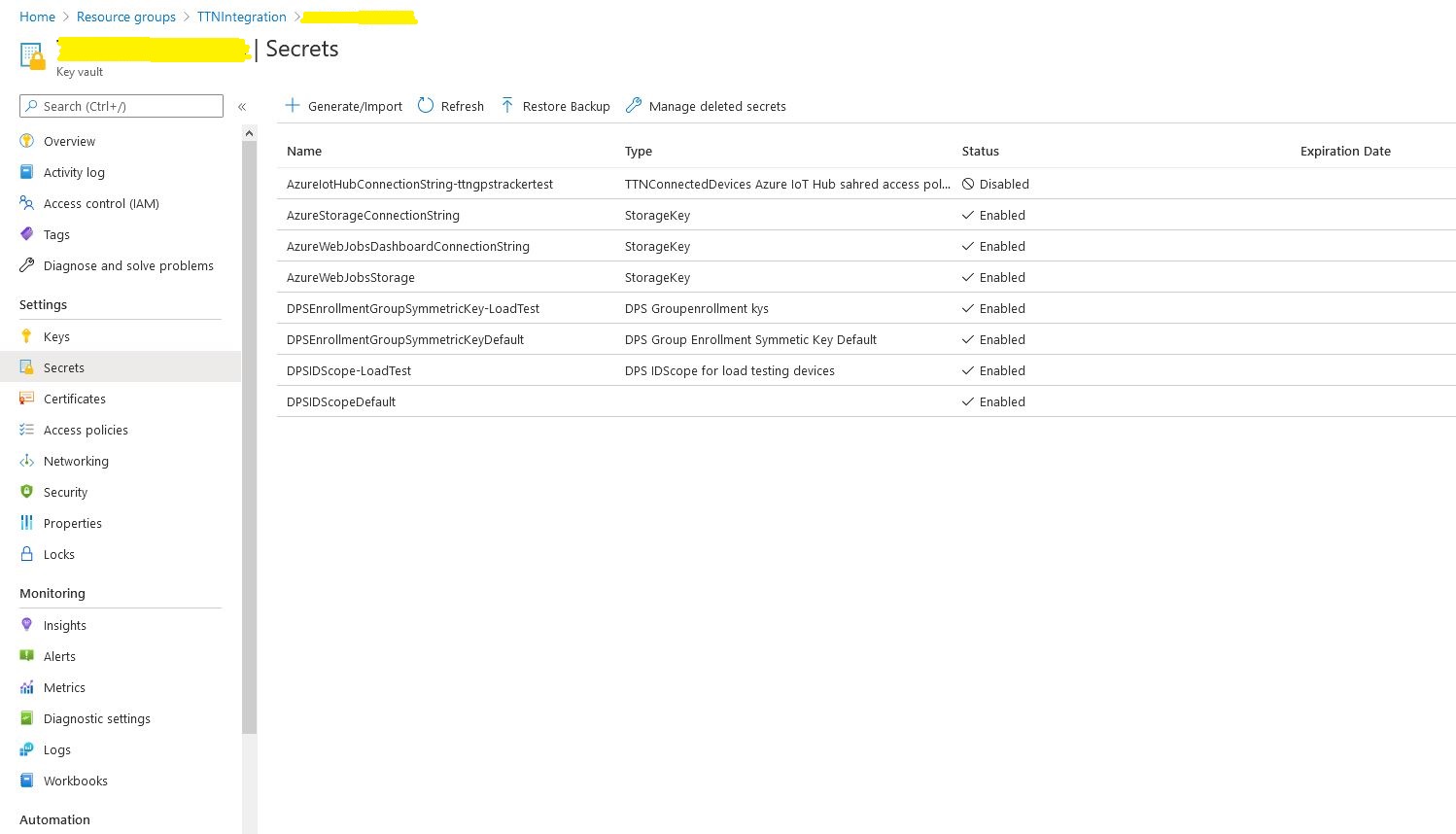
Task: Click the Tags icon in sidebar
Action: click(27, 234)
